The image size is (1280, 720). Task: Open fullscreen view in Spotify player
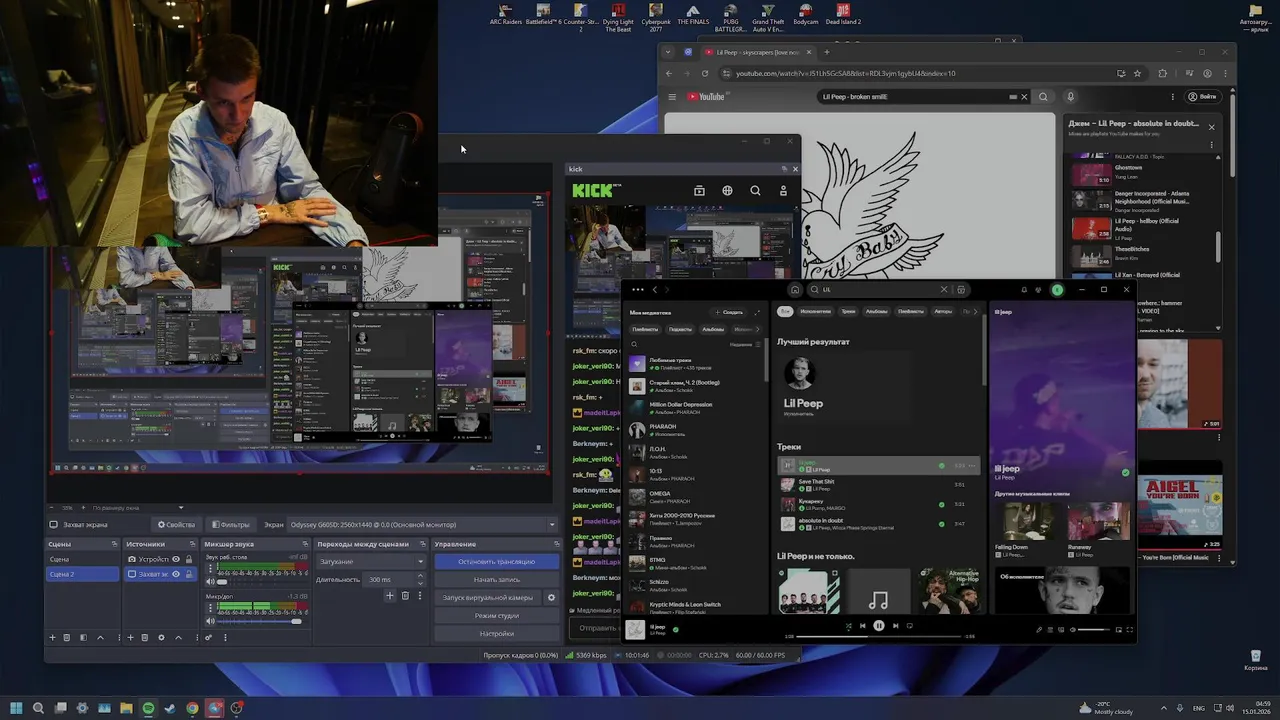(x=1130, y=630)
